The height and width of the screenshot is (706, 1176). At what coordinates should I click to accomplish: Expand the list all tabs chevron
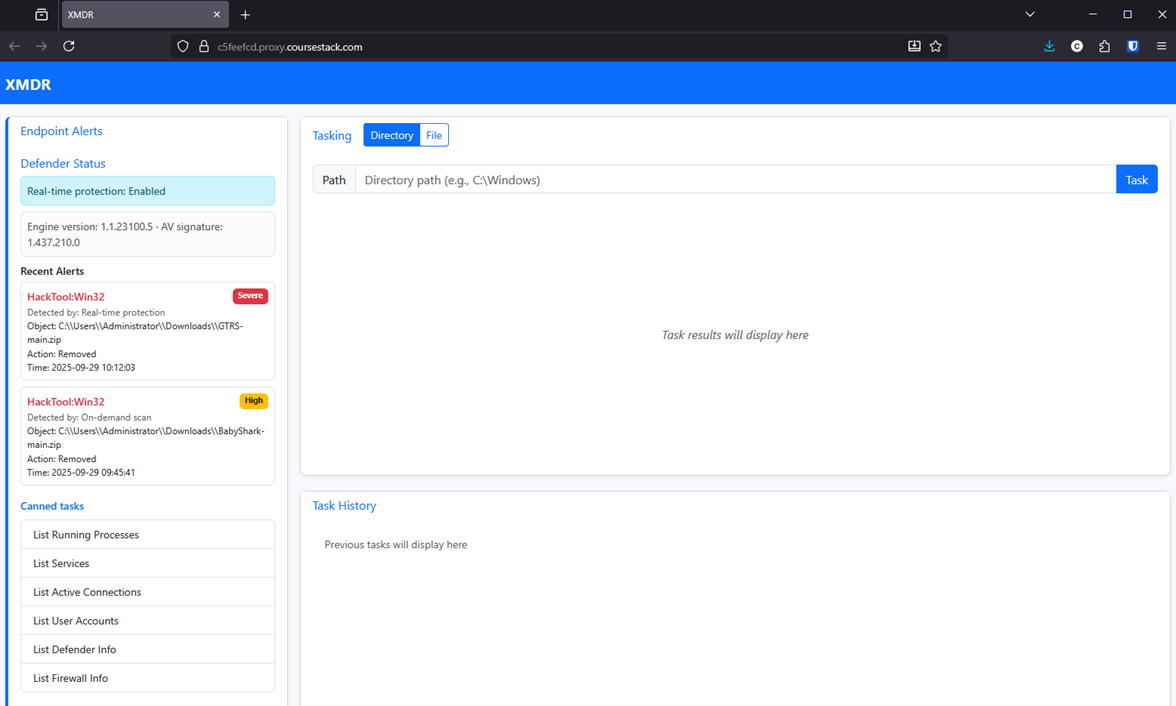pyautogui.click(x=1030, y=15)
